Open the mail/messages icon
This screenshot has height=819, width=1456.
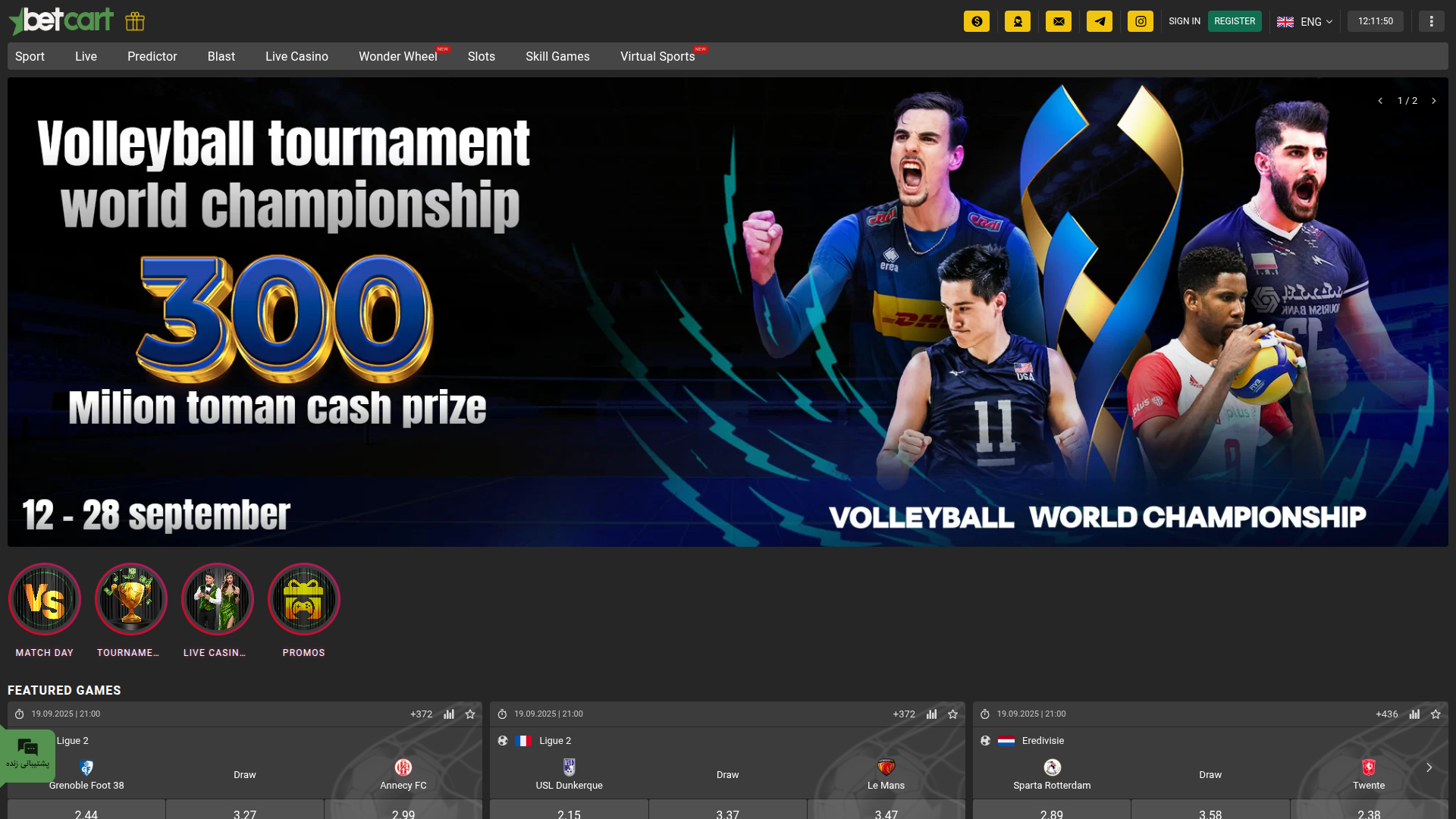point(1059,21)
